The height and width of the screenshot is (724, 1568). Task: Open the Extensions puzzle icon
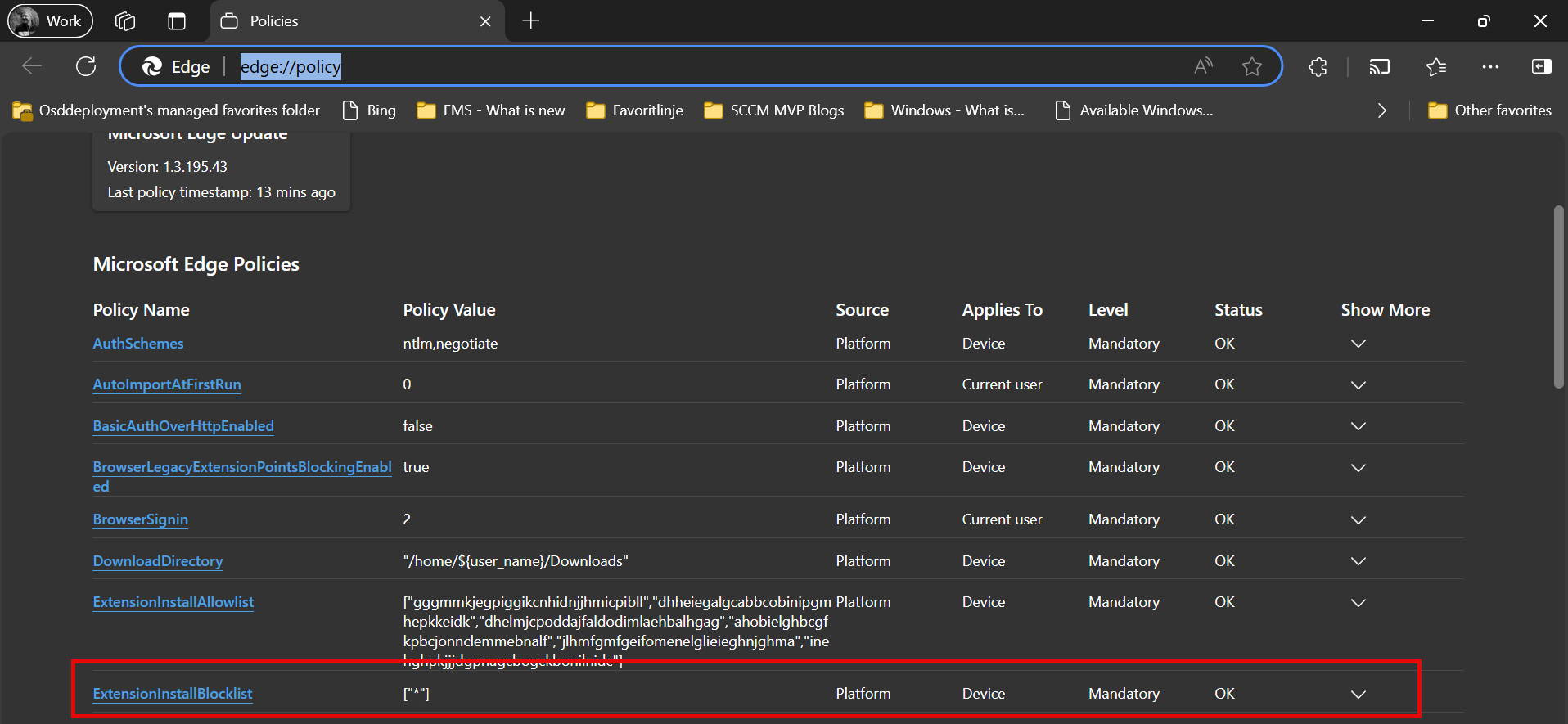pyautogui.click(x=1318, y=67)
